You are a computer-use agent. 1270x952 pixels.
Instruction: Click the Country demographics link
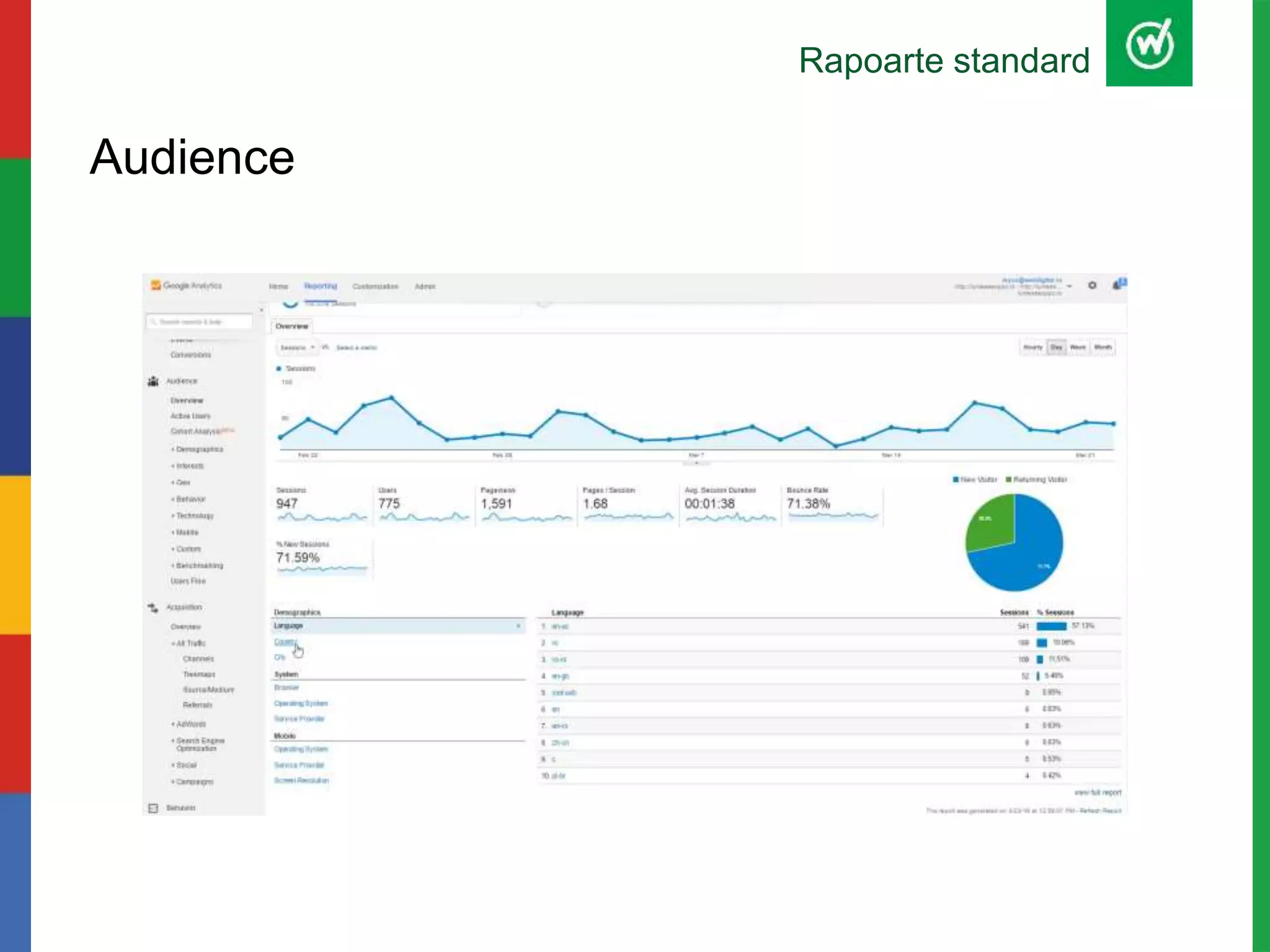[285, 641]
